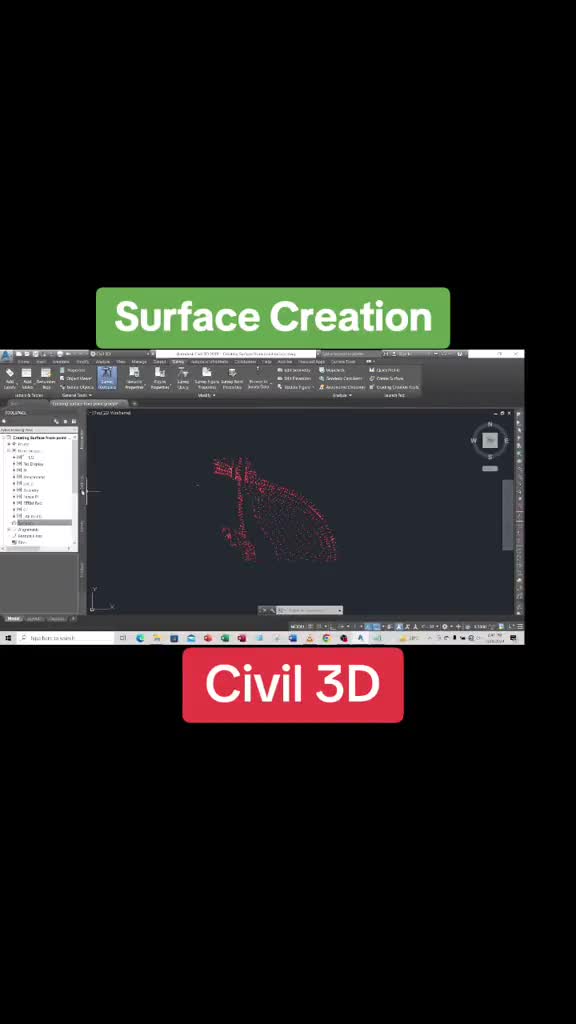Viewport: 576px width, 1024px height.
Task: Select the Alignments item in Prospector tree
Action: [28, 530]
